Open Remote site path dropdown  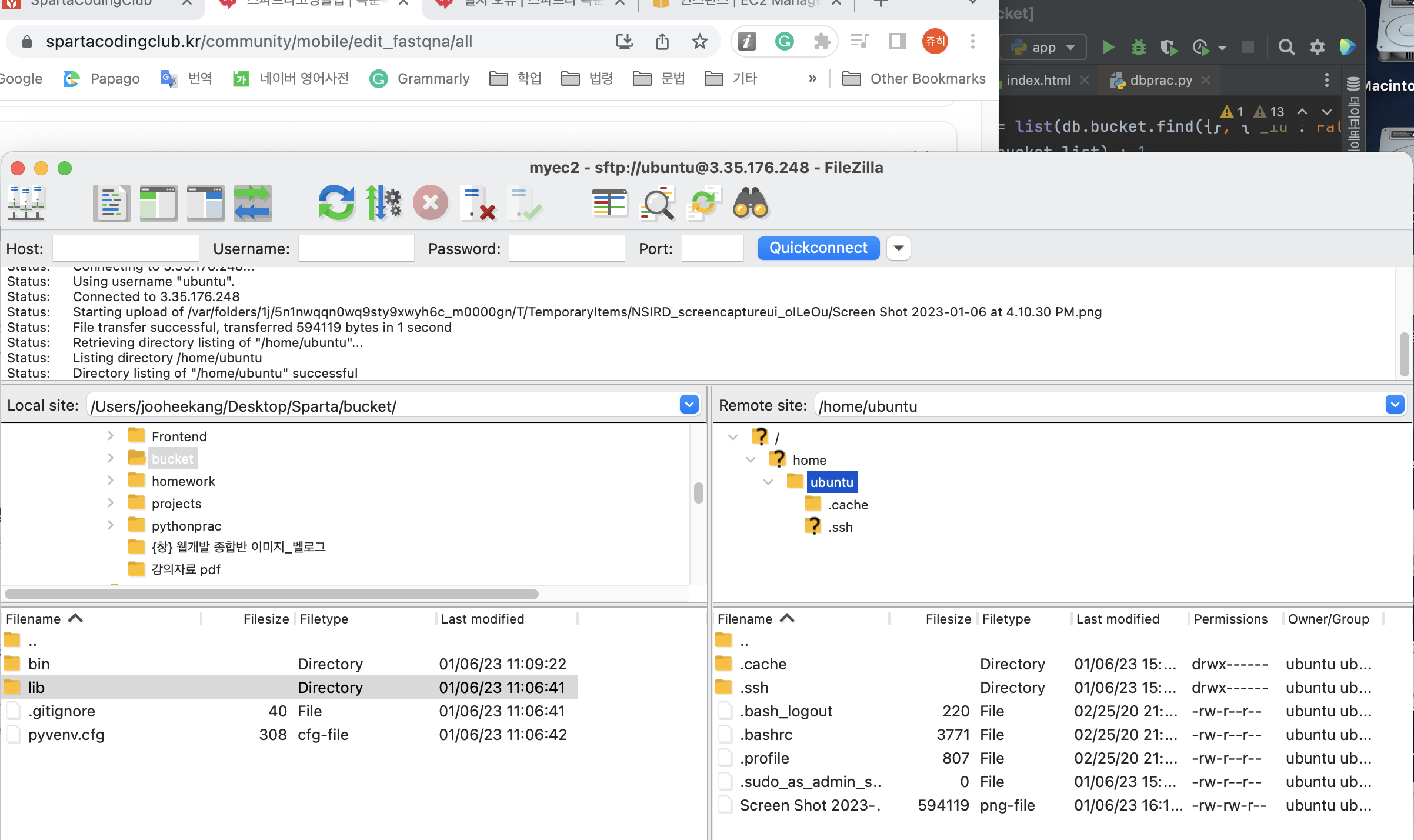coord(1395,405)
